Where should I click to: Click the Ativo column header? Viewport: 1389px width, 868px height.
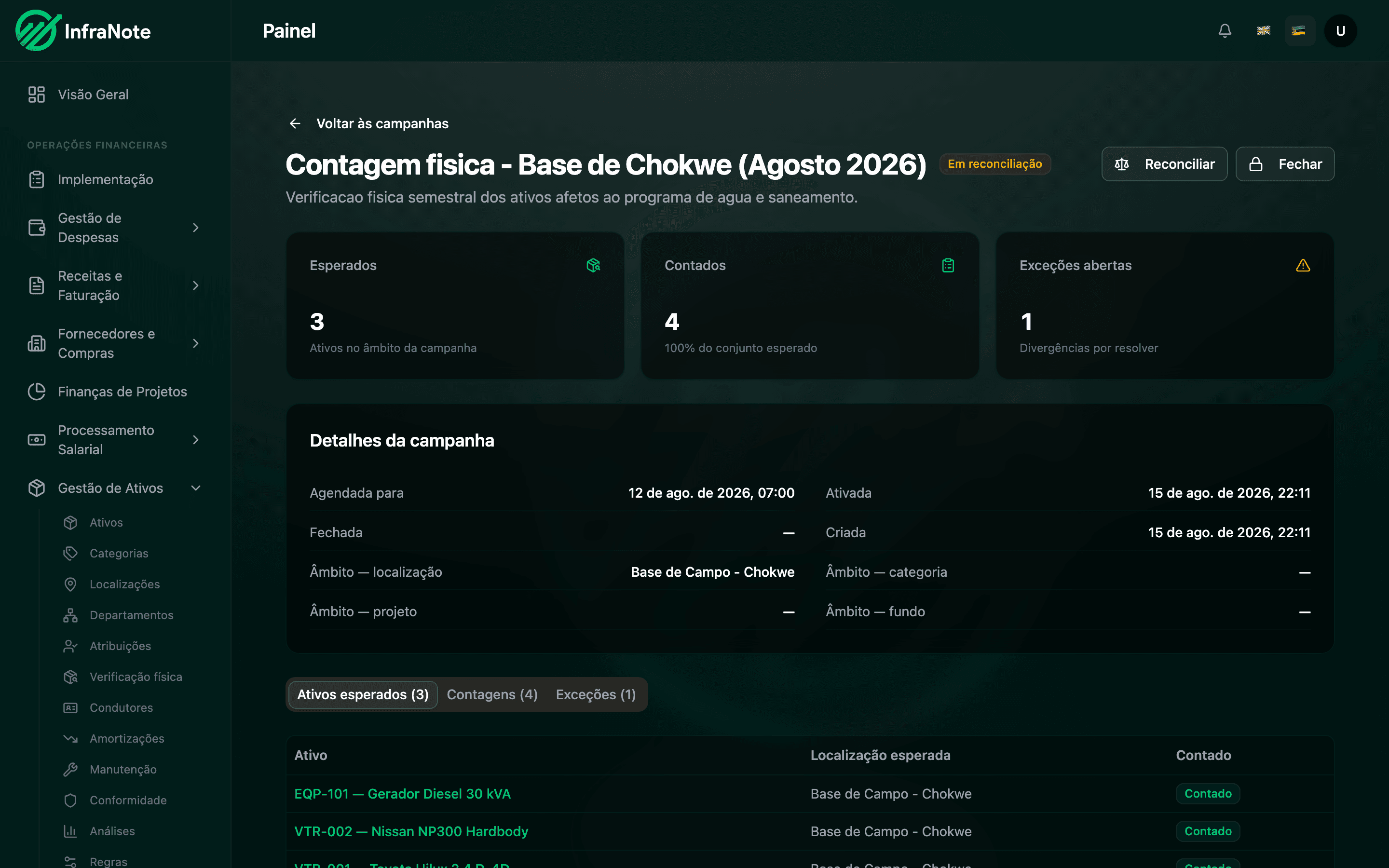311,755
